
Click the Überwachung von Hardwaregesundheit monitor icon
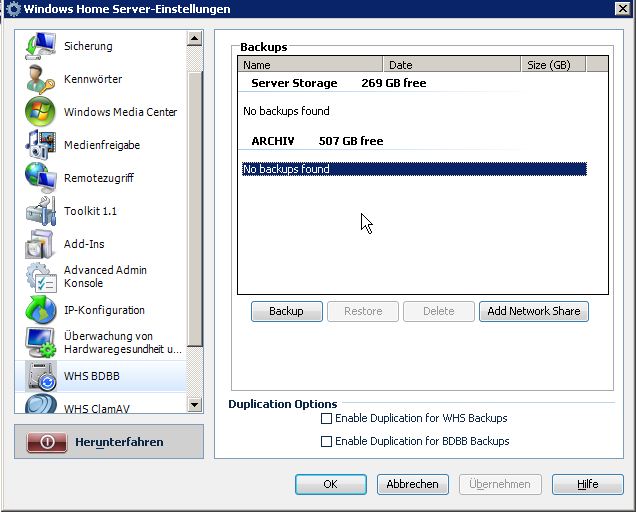40,343
